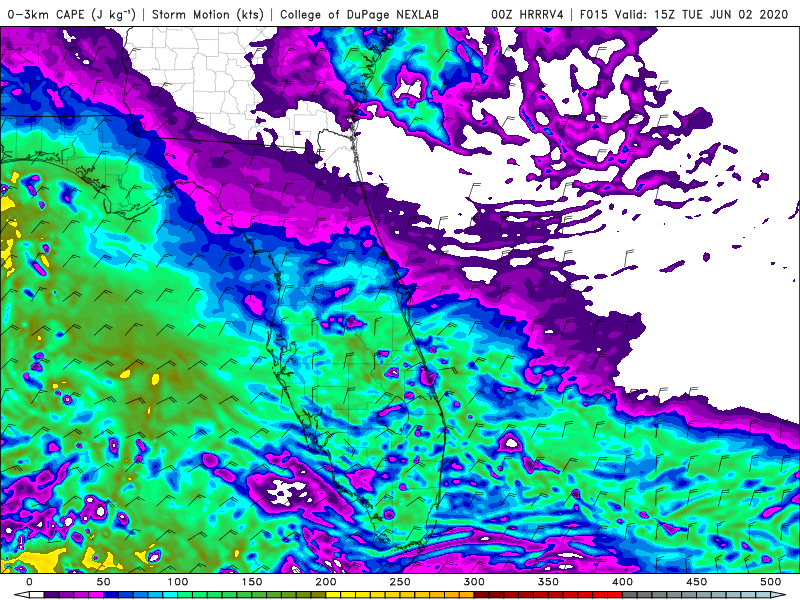This screenshot has width=800, height=600.
Task: Click the '00Z HRRRV4' model run text
Action: pos(527,14)
